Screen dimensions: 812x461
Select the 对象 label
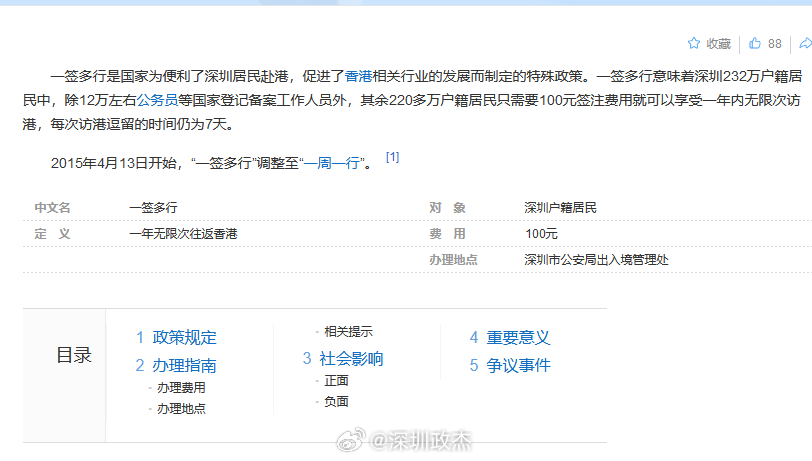click(x=447, y=208)
